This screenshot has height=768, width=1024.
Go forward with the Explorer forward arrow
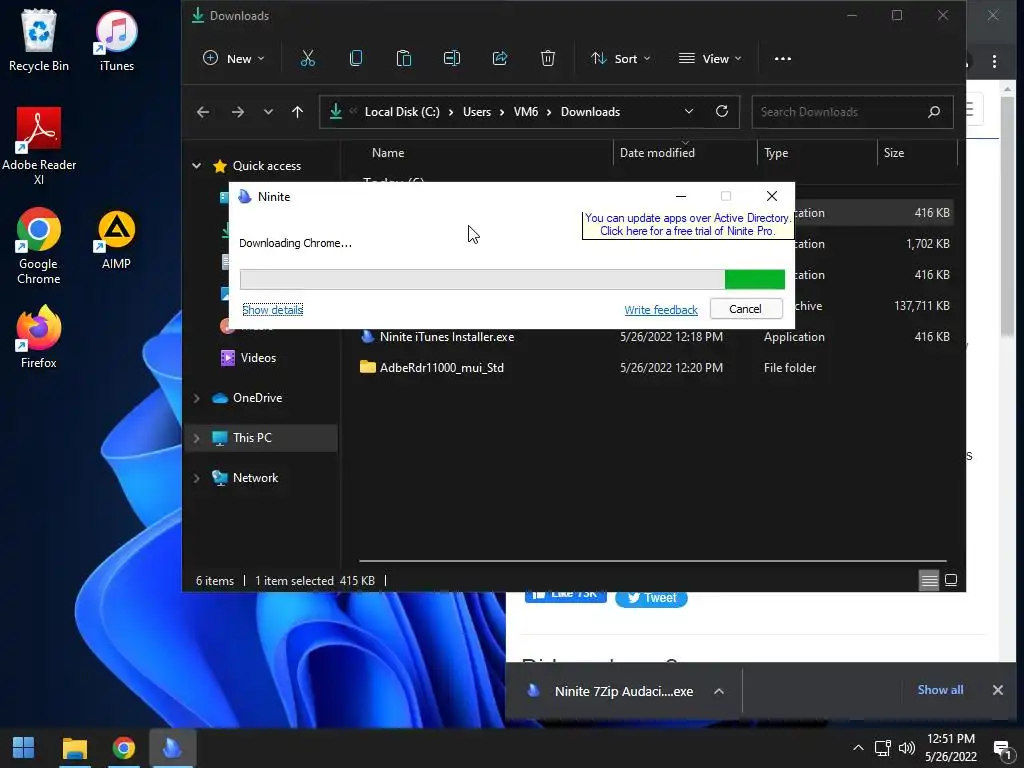click(x=238, y=112)
